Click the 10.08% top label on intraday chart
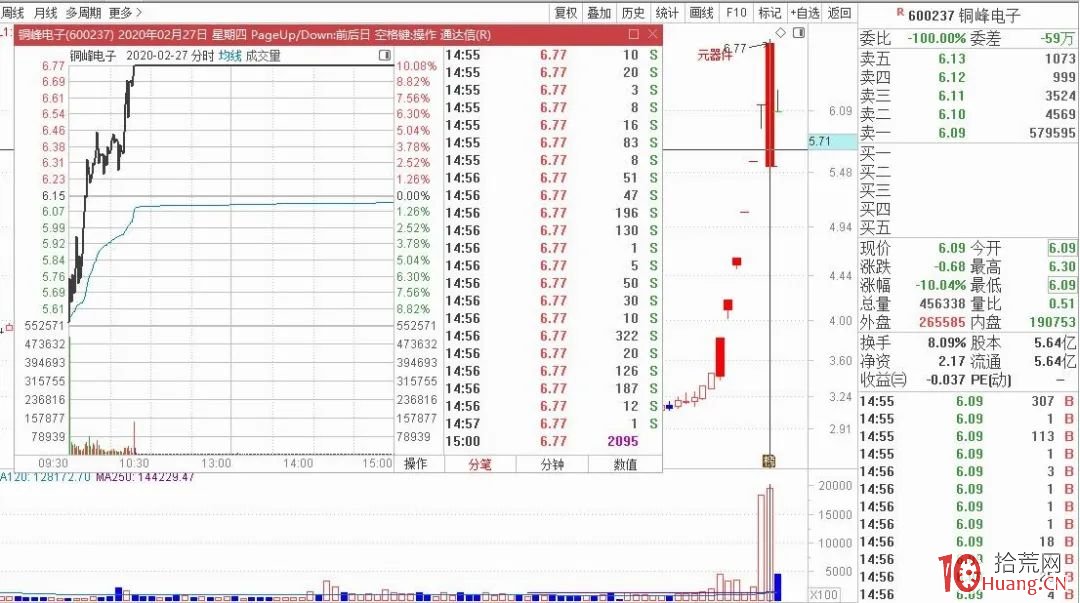1080x603 pixels. pyautogui.click(x=416, y=66)
